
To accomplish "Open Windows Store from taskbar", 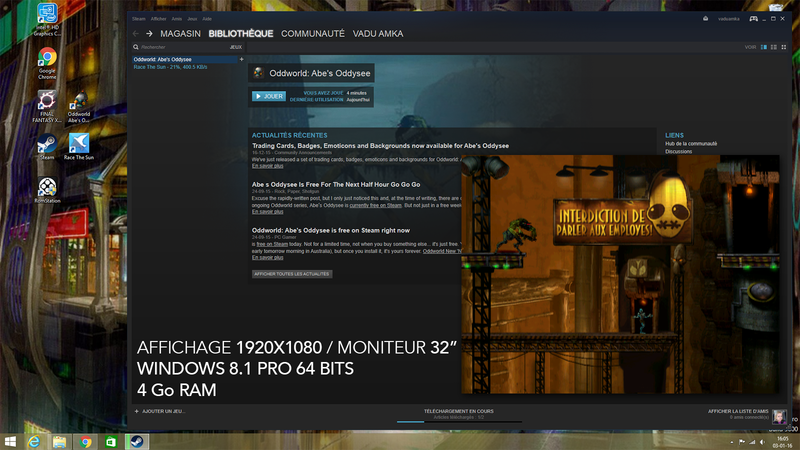I will coord(111,442).
